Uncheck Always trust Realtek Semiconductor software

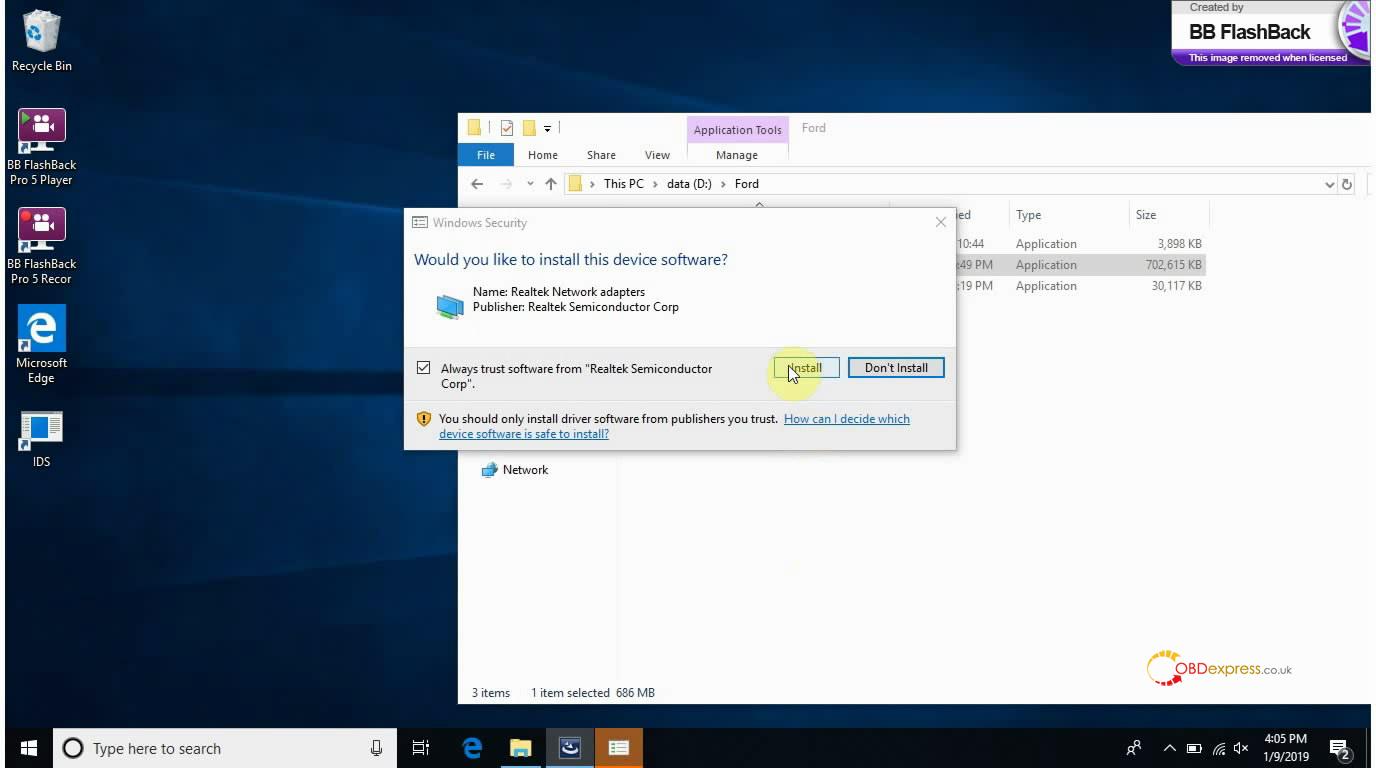tap(424, 368)
